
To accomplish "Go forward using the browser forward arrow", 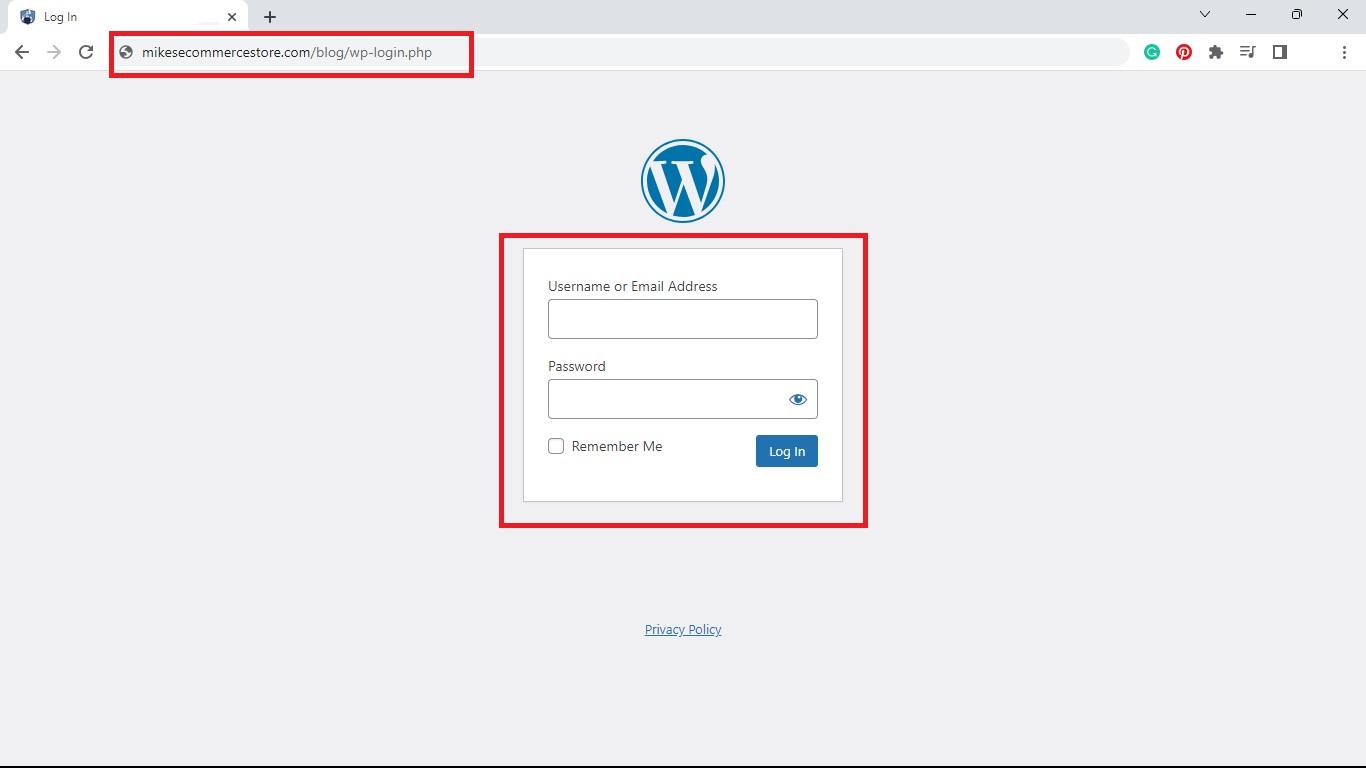I will tap(54, 52).
